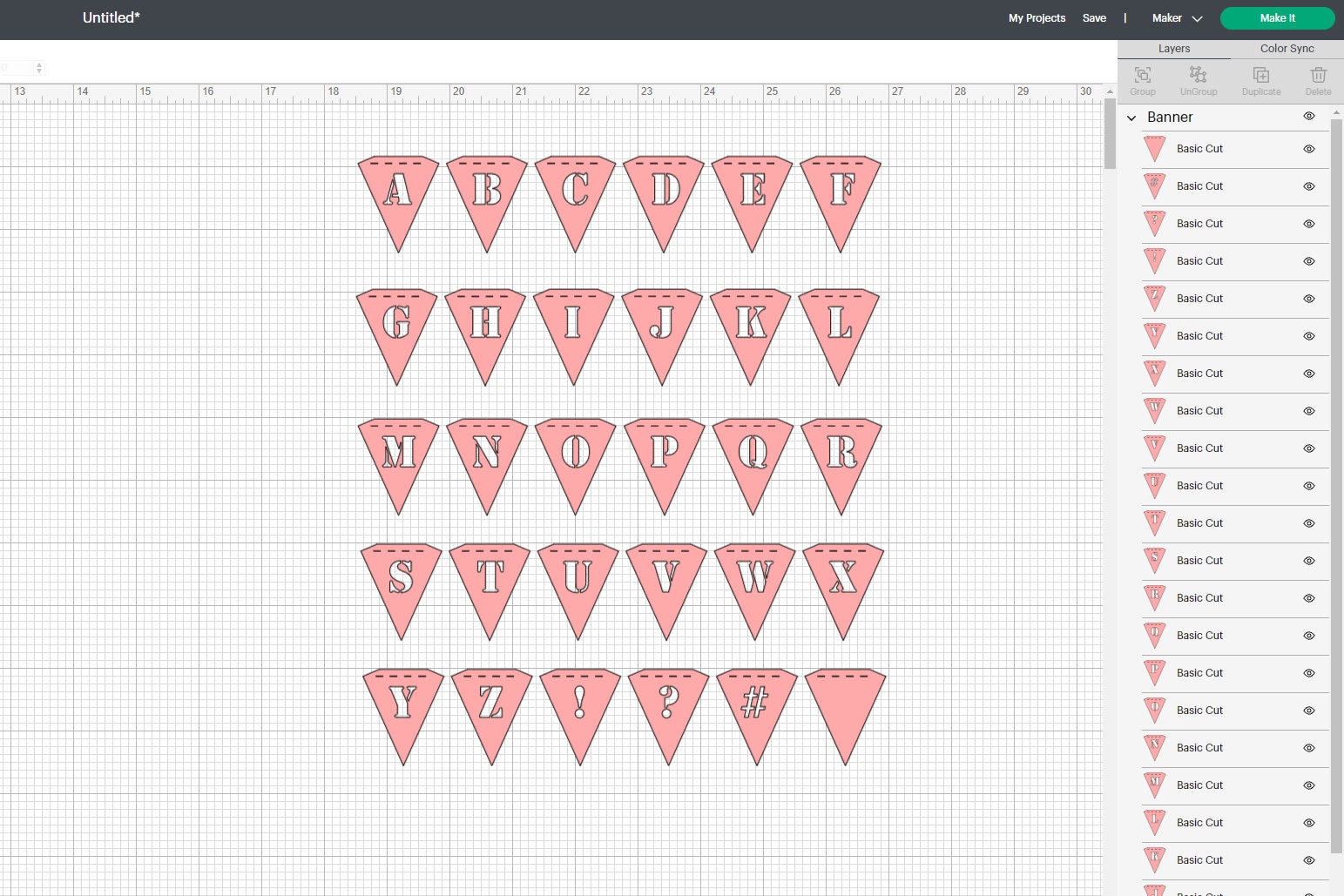Open My Projects

1036,17
